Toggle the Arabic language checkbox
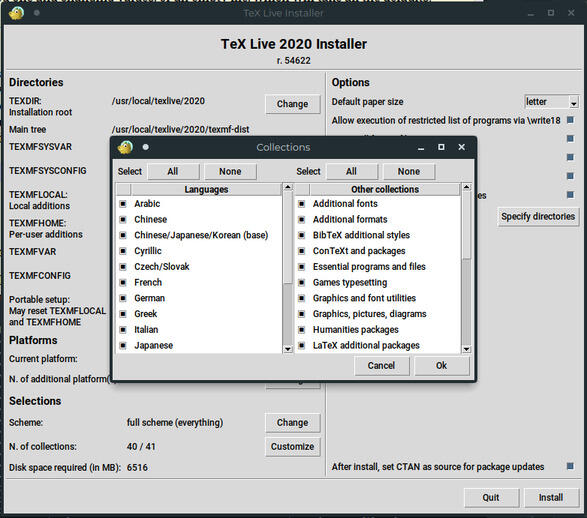Image resolution: width=587 pixels, height=518 pixels. (122, 204)
